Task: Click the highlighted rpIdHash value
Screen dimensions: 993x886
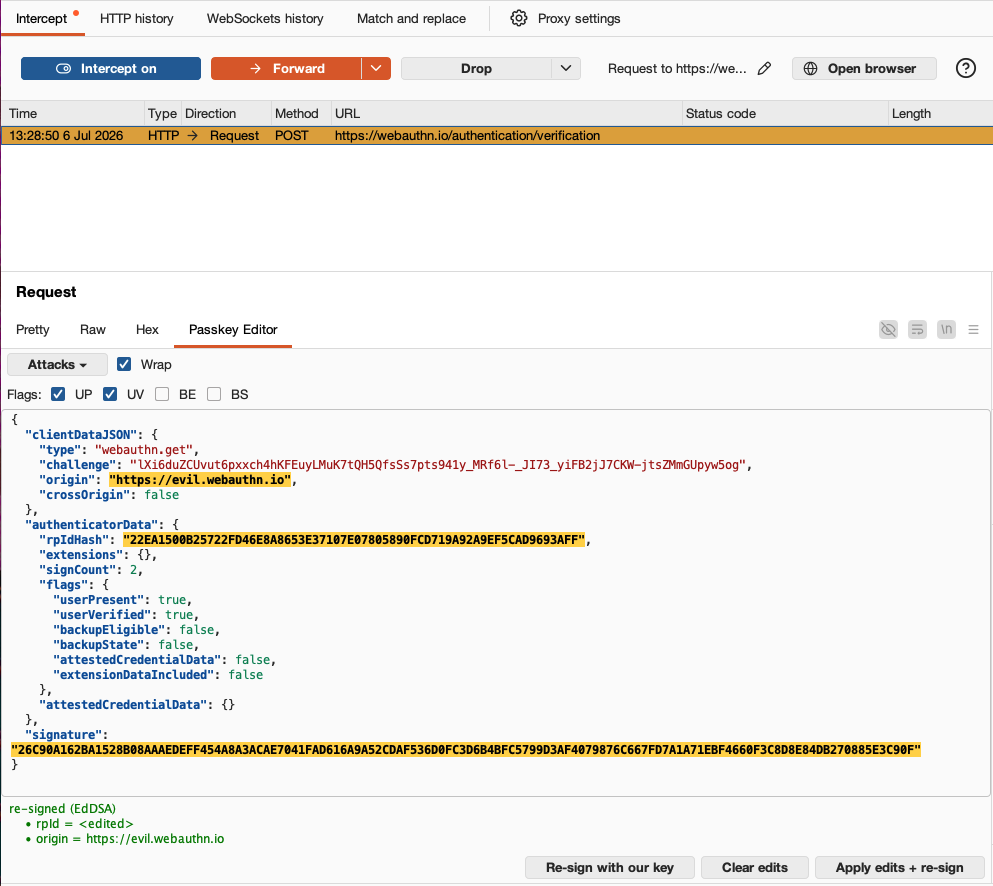Action: [354, 540]
